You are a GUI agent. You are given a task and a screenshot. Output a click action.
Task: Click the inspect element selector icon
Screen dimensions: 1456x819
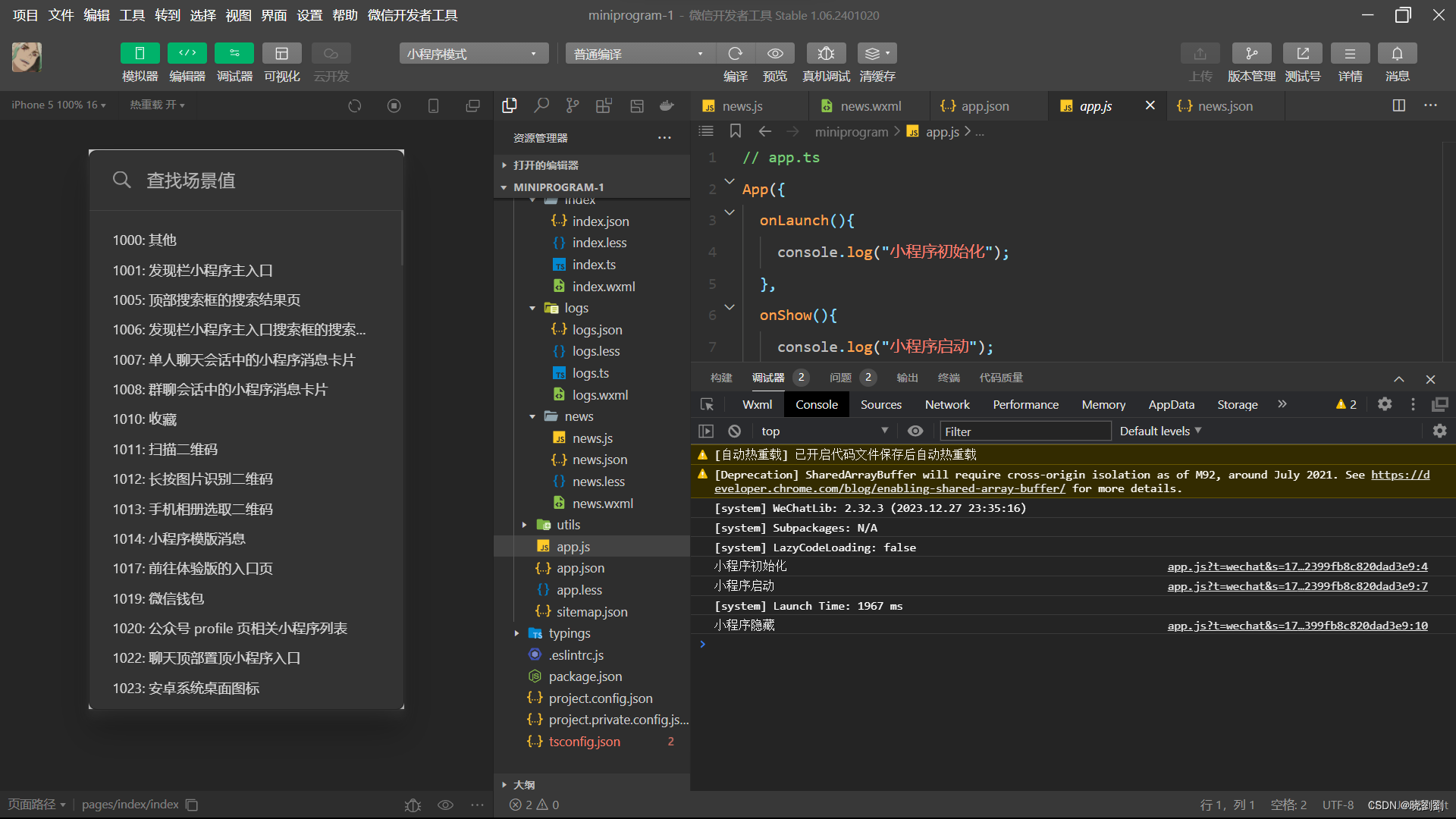707,405
